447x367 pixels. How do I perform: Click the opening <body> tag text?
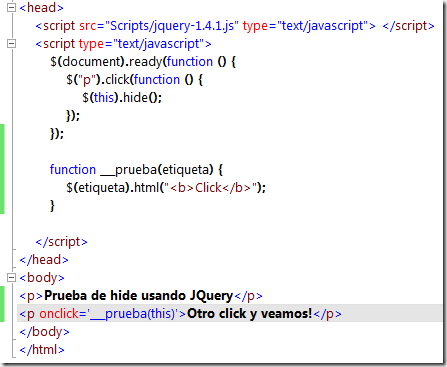[x=42, y=278]
